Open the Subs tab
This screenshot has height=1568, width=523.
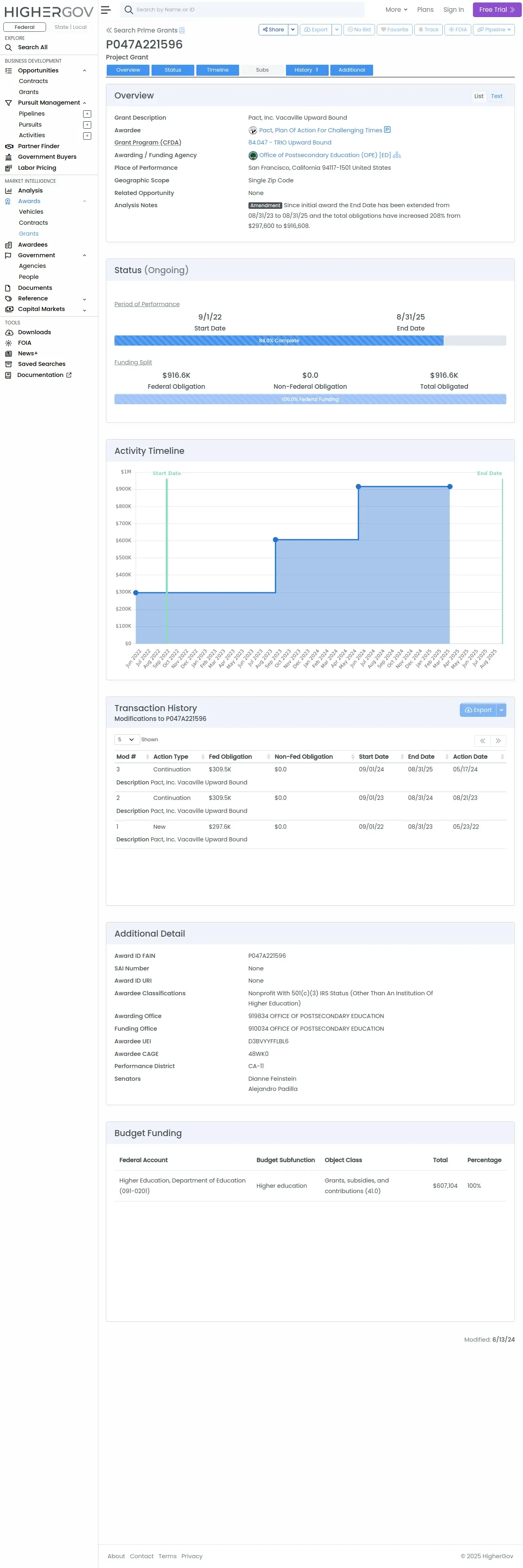[262, 70]
